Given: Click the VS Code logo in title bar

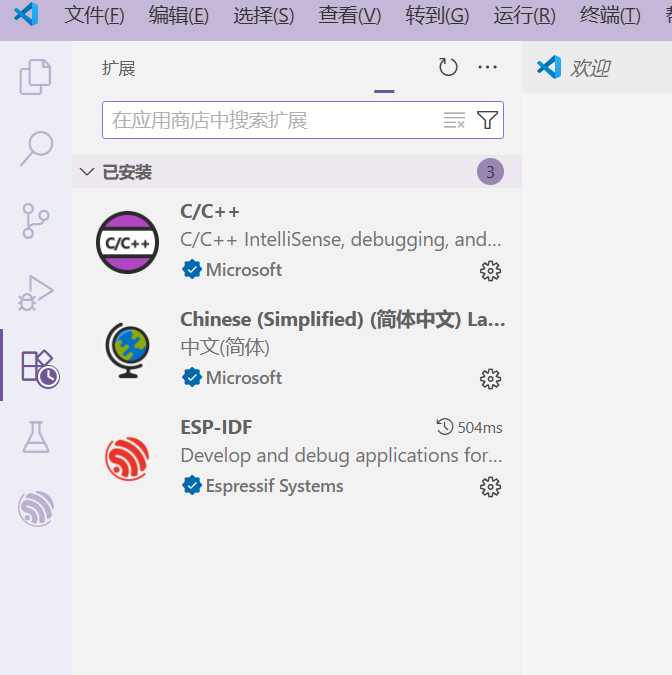Looking at the screenshot, I should click(x=26, y=14).
